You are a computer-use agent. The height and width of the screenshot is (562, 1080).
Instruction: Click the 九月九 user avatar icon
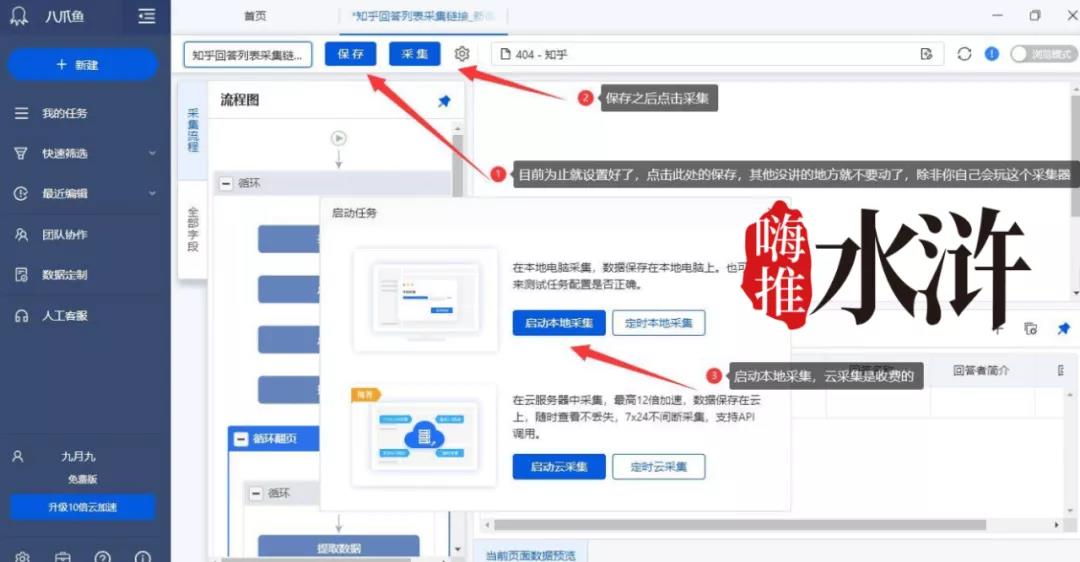[18, 456]
